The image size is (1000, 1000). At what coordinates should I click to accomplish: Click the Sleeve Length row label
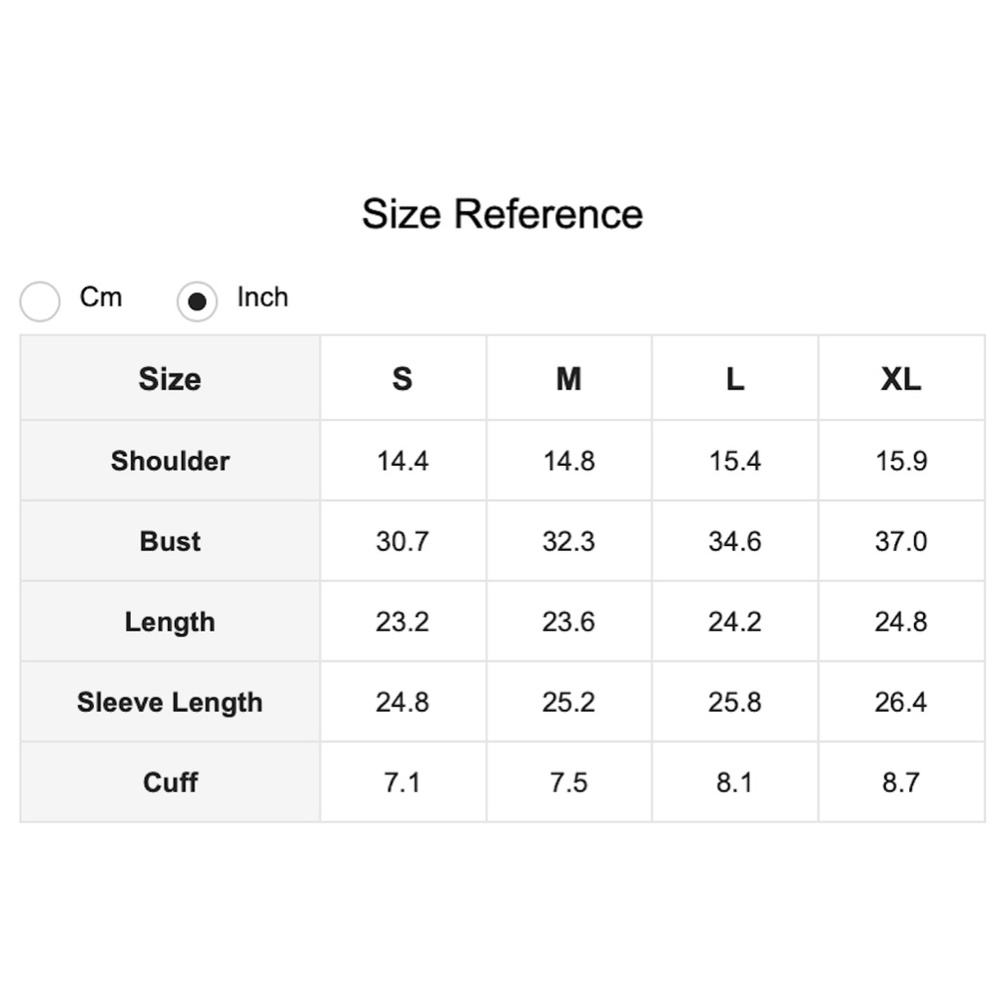pos(170,702)
